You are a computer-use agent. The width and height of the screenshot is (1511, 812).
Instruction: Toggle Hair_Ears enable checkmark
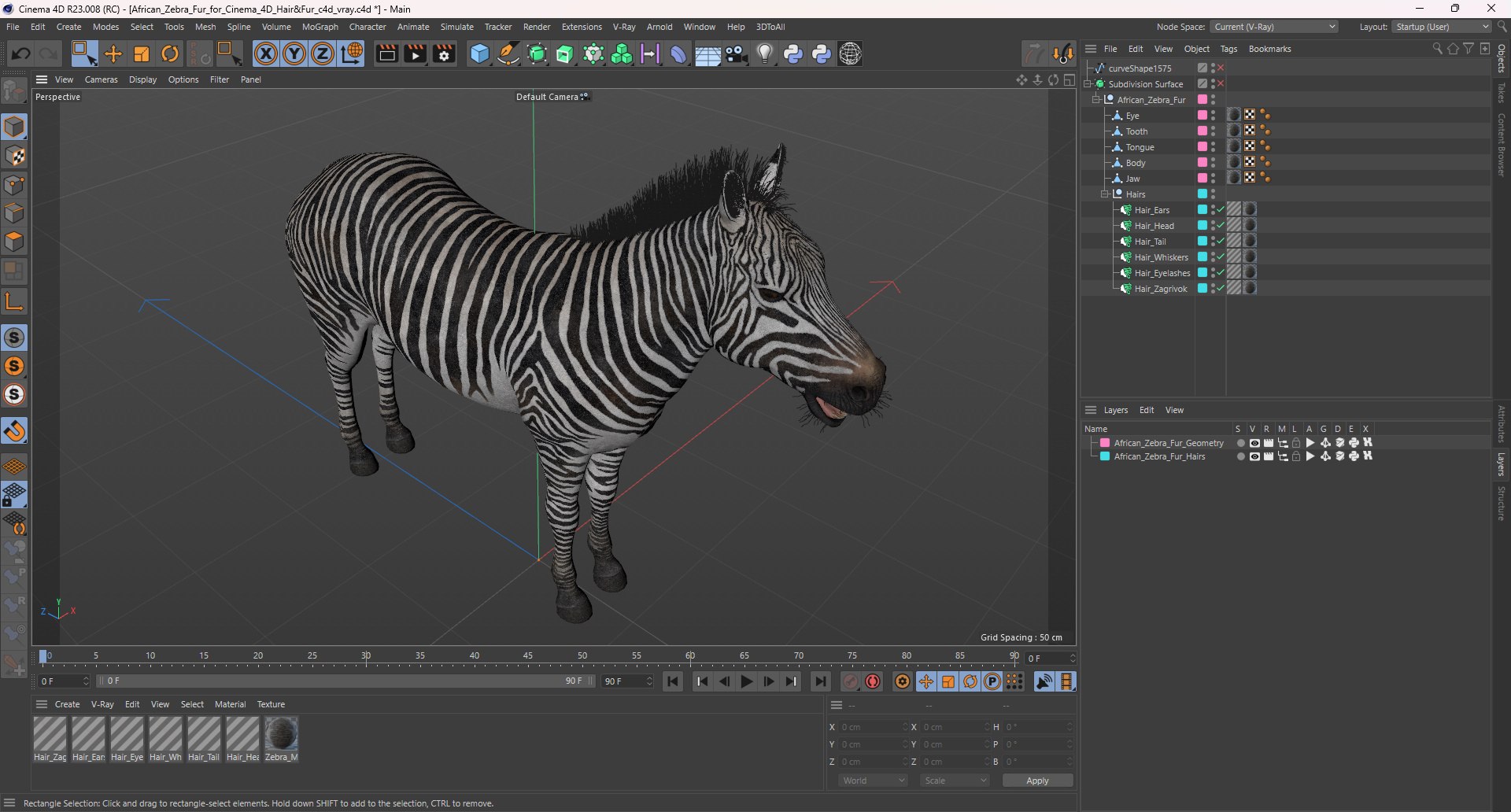coord(1221,209)
